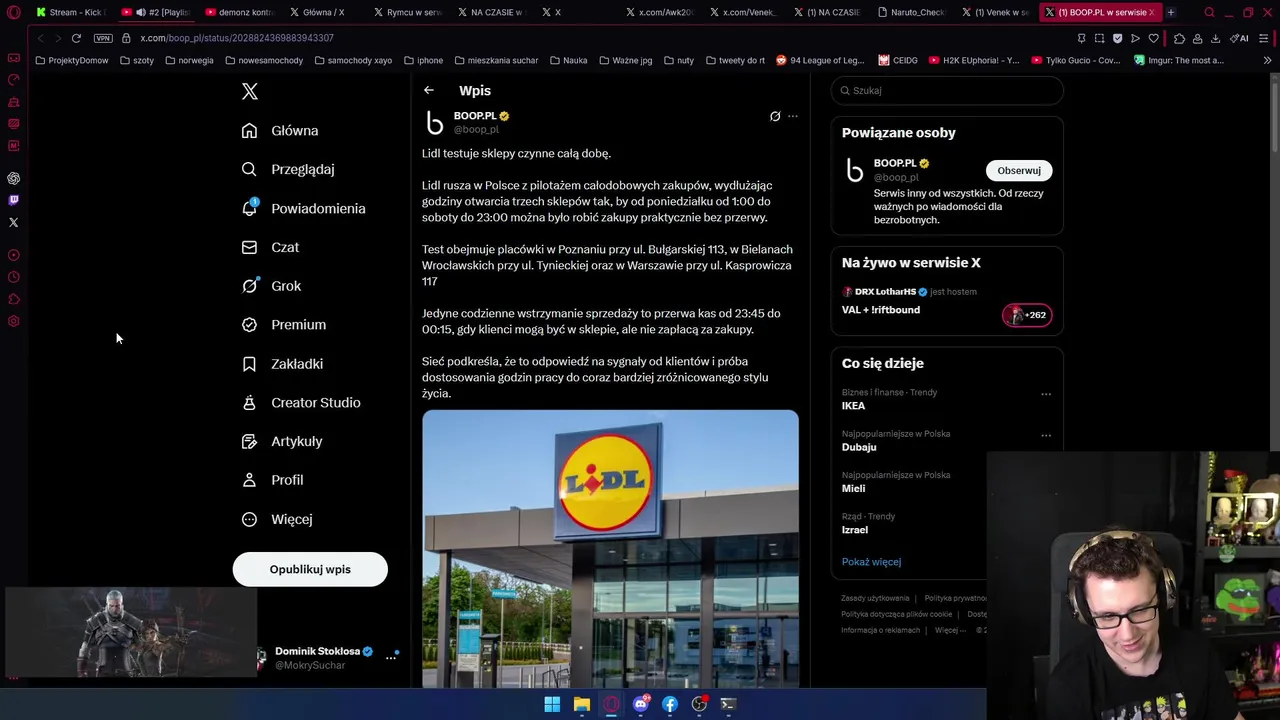
Task: Open Lidl store image in post
Action: [x=610, y=549]
